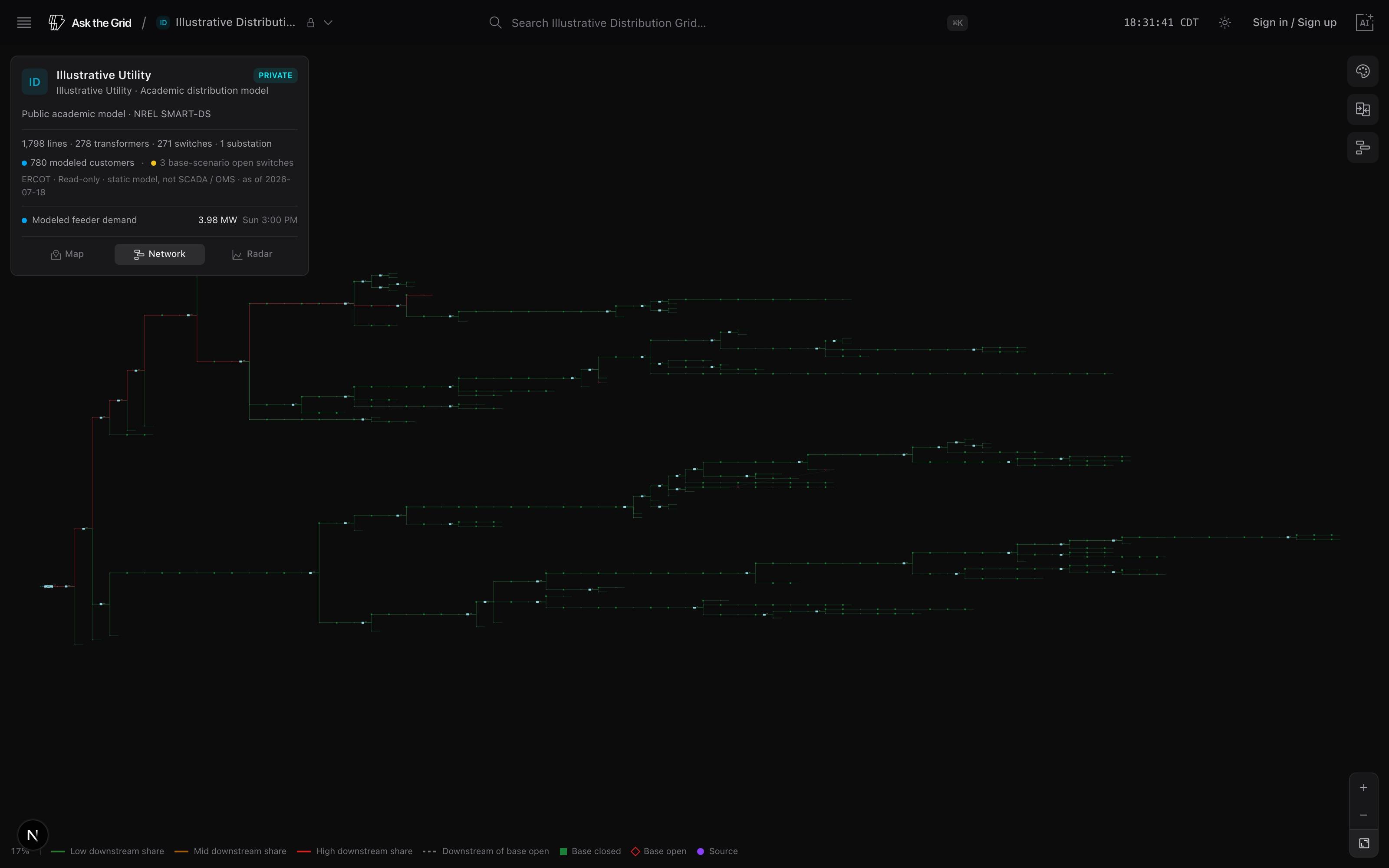
Task: Click the Low downstream share legend
Action: click(x=108, y=852)
